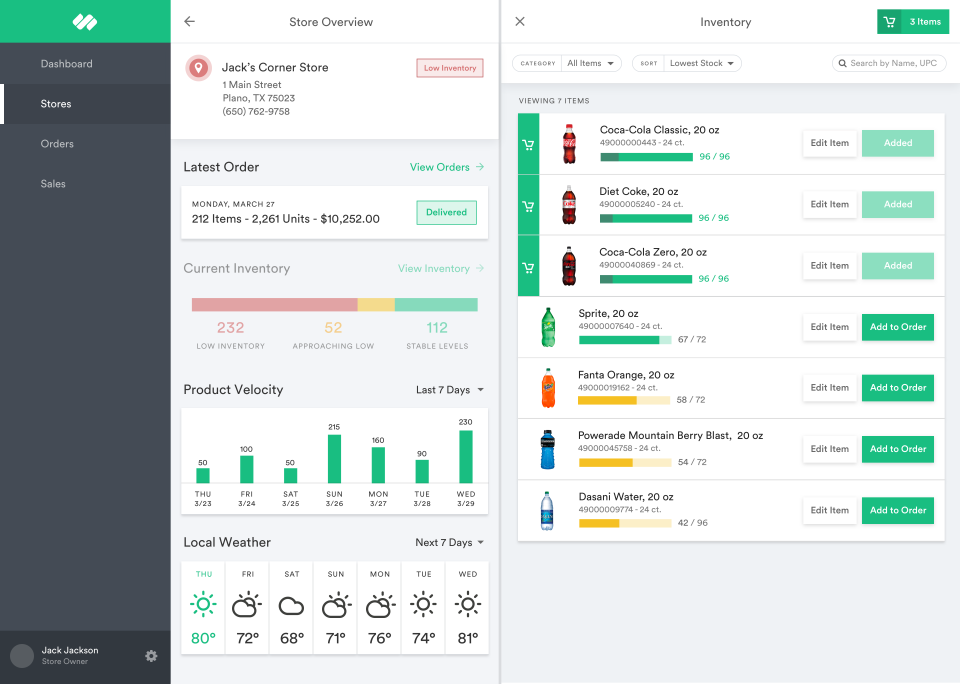Click the back arrow on Store Overview
Viewport: 960px width, 684px height.
191,21
